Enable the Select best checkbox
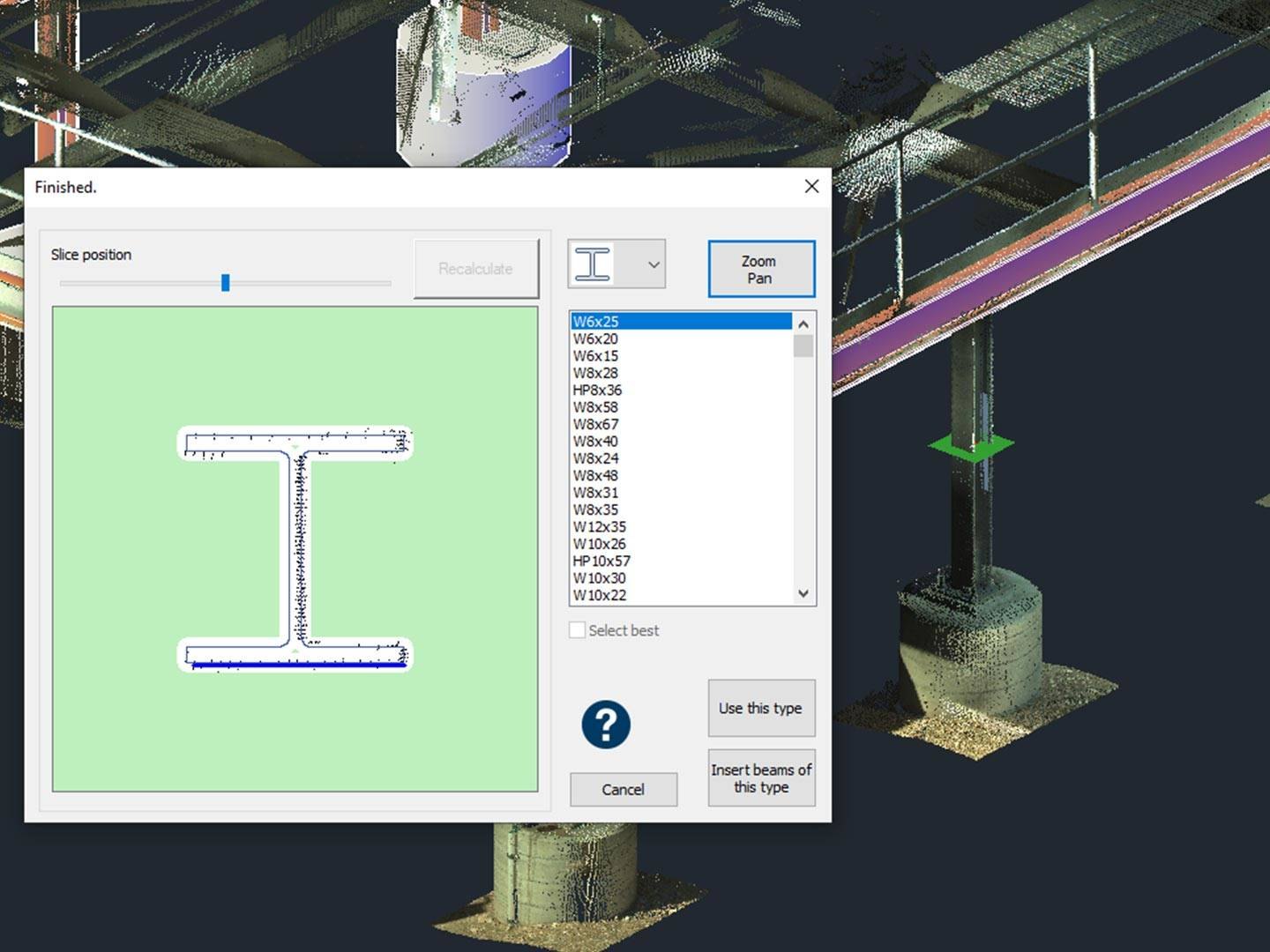 [578, 630]
